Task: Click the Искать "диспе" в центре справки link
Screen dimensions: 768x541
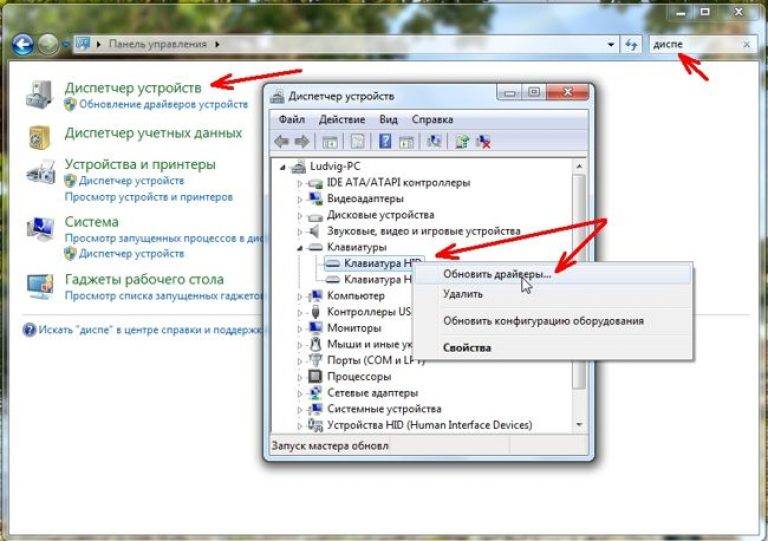Action: click(x=151, y=330)
